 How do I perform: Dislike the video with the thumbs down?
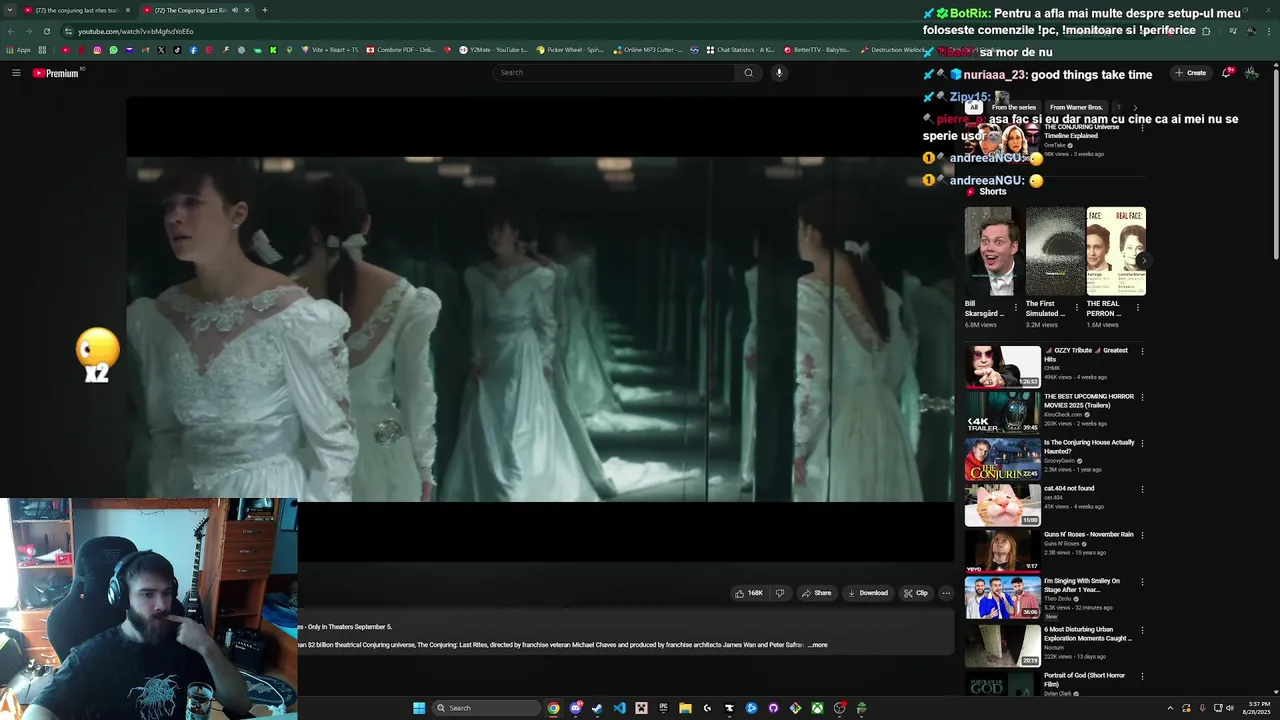(x=780, y=593)
